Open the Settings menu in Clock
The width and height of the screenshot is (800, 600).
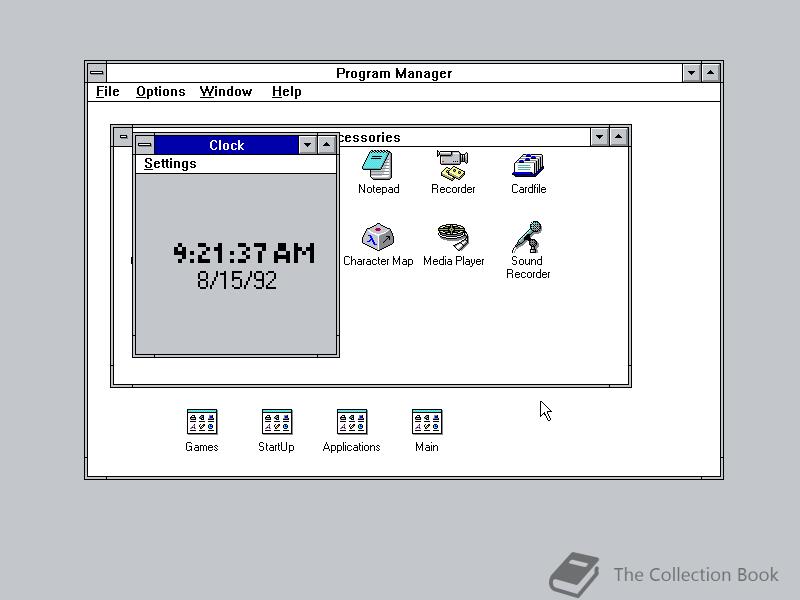click(x=170, y=164)
